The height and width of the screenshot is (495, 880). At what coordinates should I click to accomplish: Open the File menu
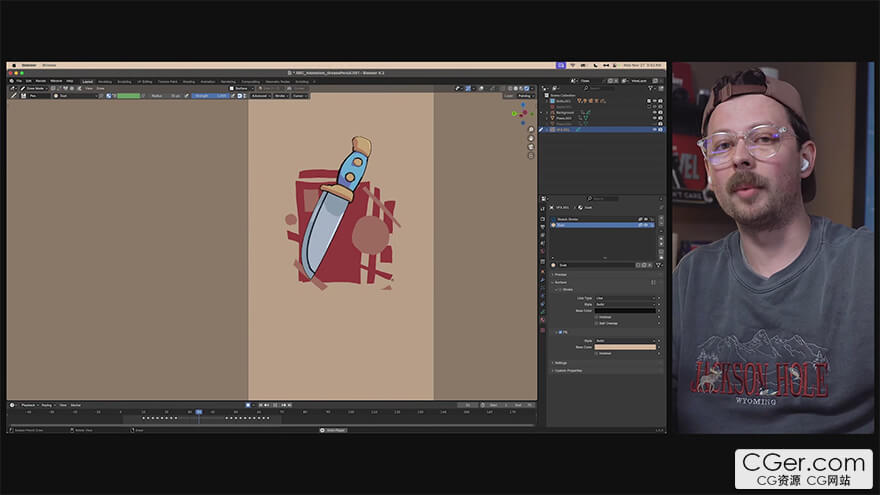point(18,81)
